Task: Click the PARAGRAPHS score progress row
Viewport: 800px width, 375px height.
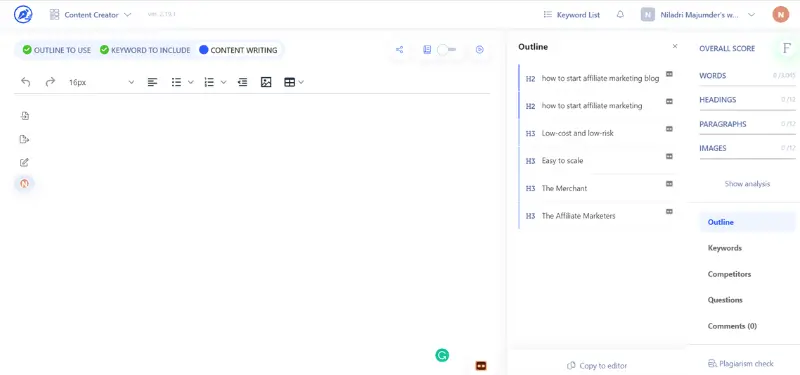Action: coord(747,126)
